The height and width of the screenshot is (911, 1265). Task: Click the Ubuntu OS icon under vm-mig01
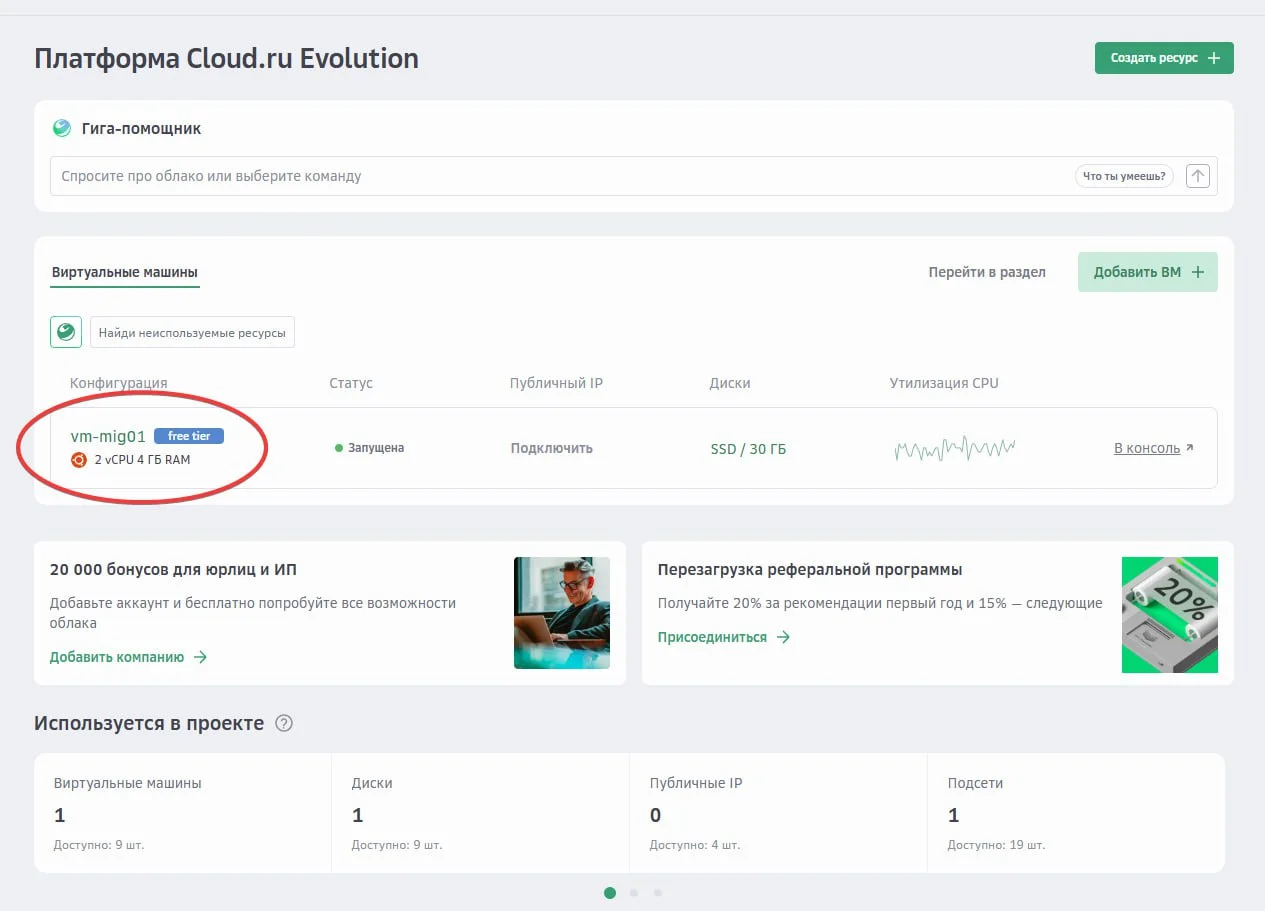coord(78,460)
